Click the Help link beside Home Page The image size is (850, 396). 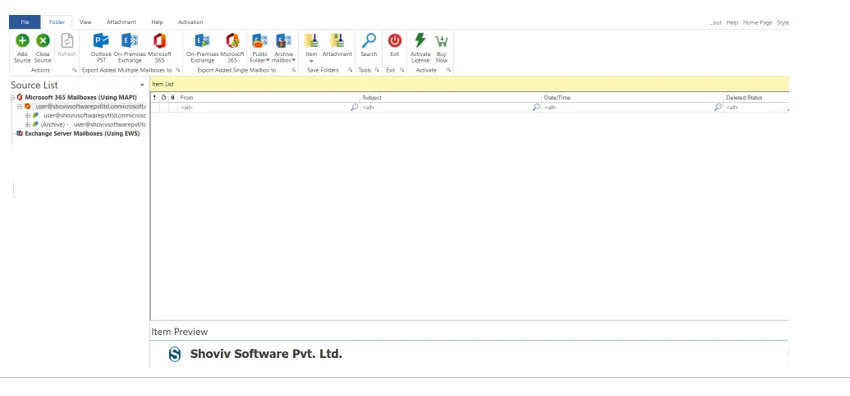[x=732, y=23]
